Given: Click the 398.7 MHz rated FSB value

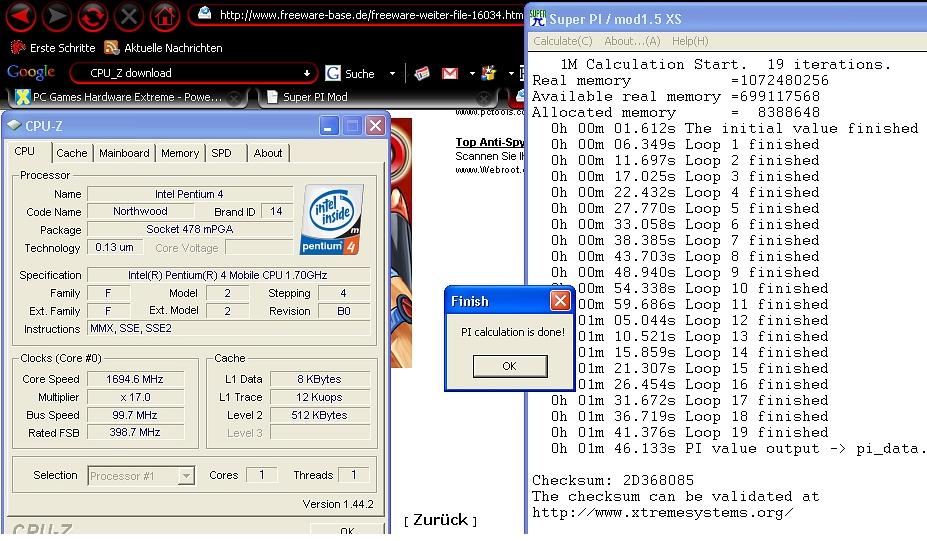Looking at the screenshot, I should (135, 432).
